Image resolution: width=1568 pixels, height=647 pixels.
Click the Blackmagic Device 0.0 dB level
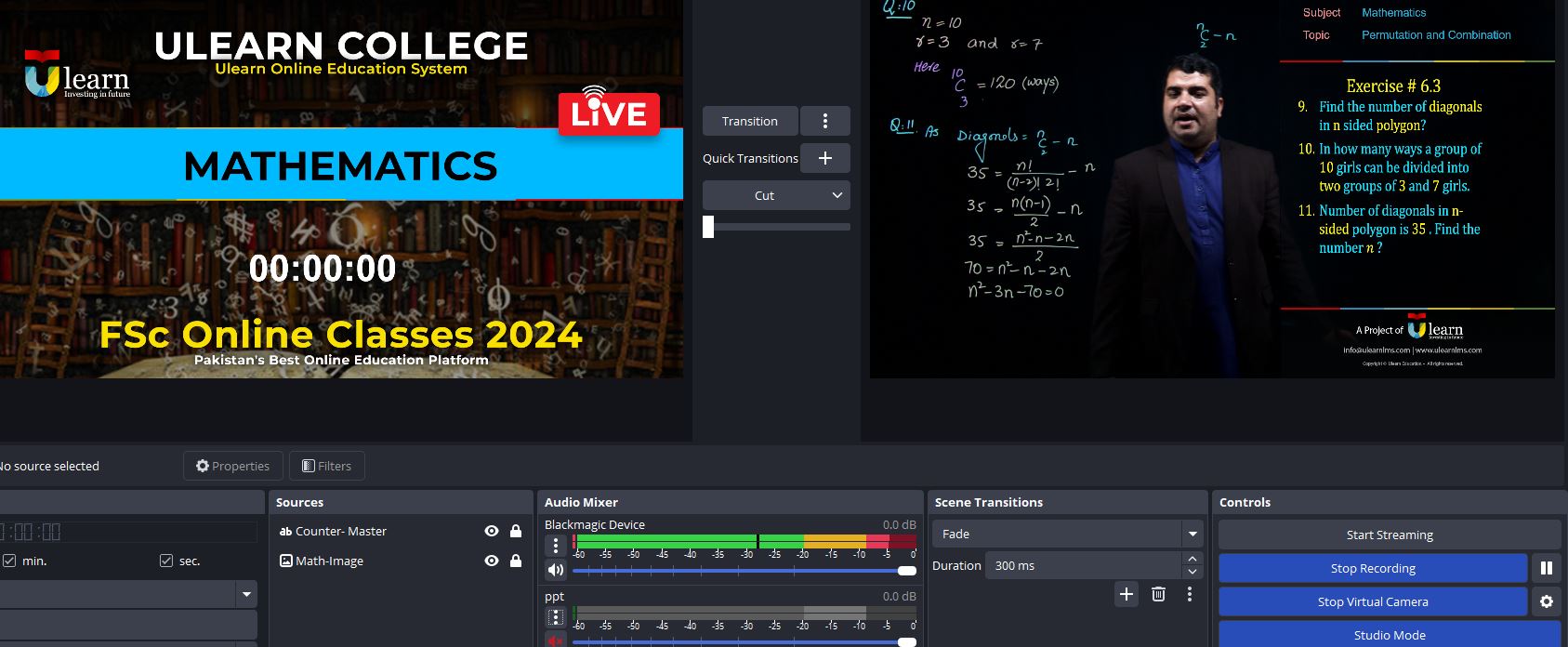click(899, 524)
